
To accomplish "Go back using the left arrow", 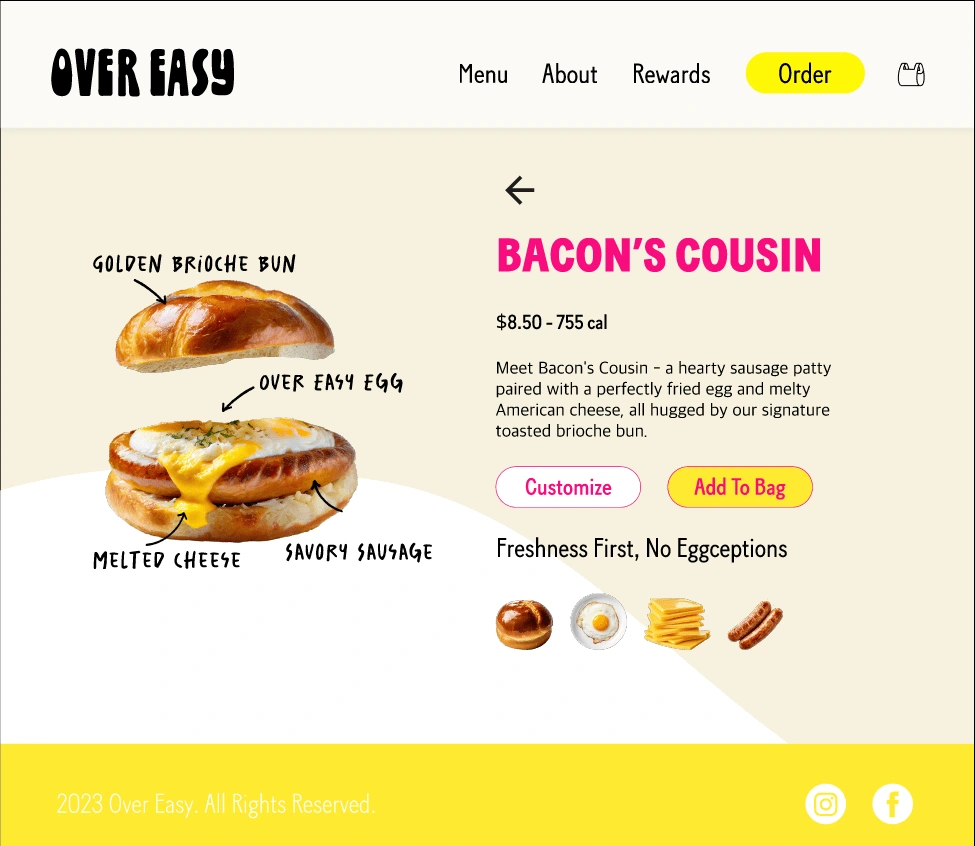I will tap(520, 190).
